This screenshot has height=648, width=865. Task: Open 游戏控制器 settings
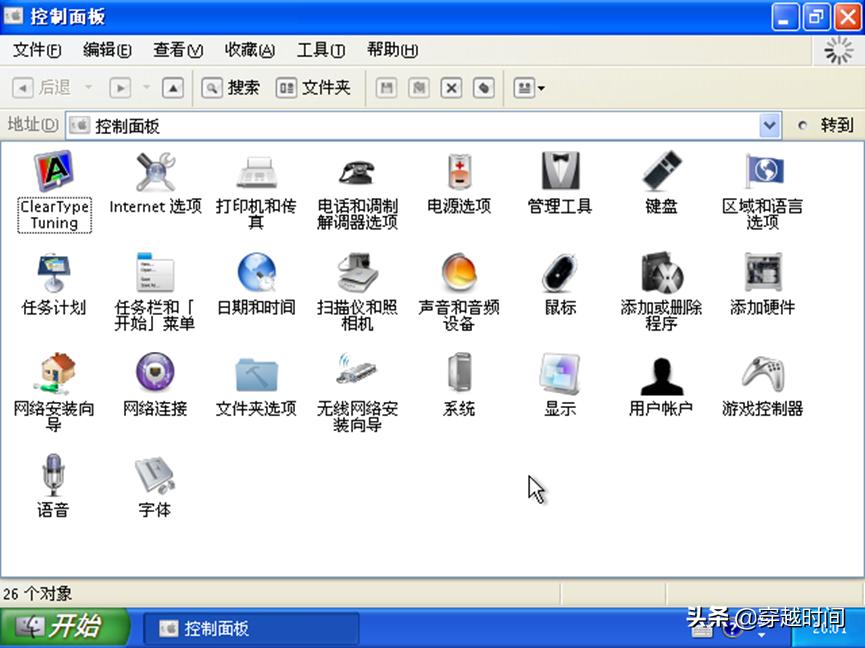pyautogui.click(x=761, y=380)
